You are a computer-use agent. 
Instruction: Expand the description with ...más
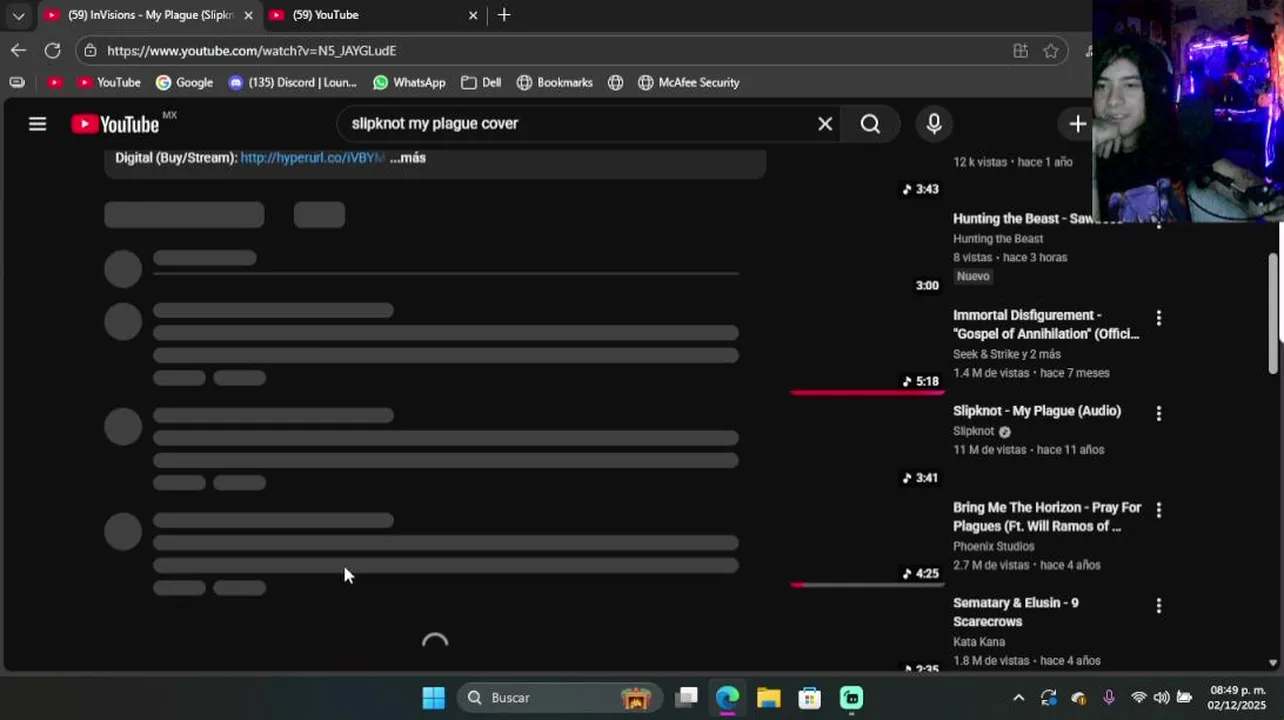[x=408, y=158]
